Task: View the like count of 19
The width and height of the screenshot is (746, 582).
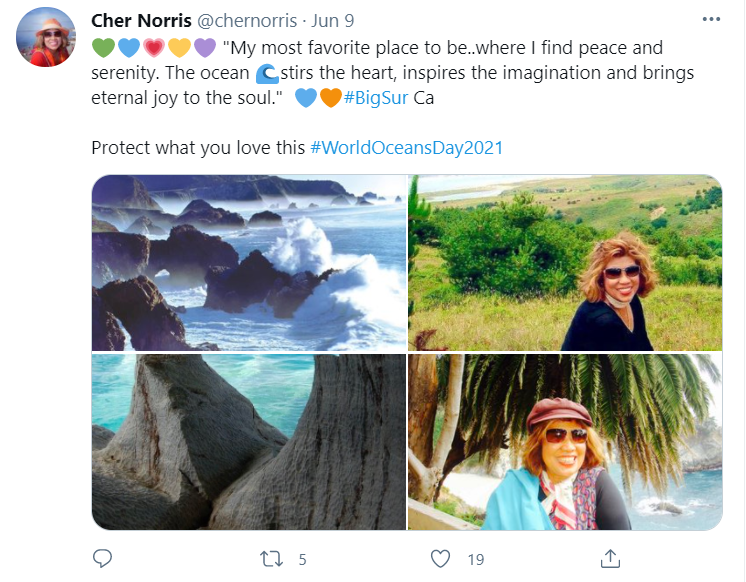Action: point(475,559)
